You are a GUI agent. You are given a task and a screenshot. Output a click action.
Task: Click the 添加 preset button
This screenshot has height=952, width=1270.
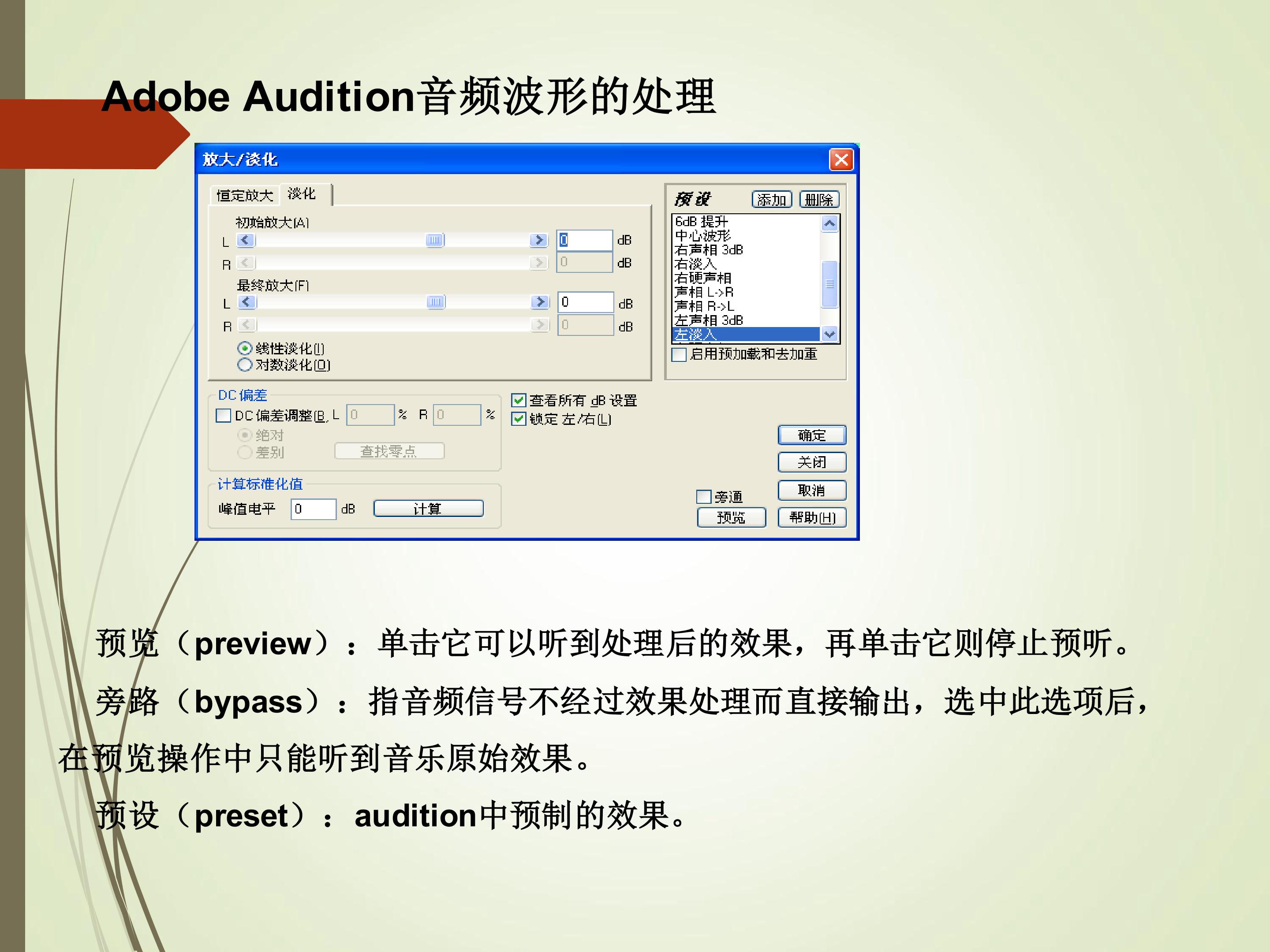pos(772,200)
